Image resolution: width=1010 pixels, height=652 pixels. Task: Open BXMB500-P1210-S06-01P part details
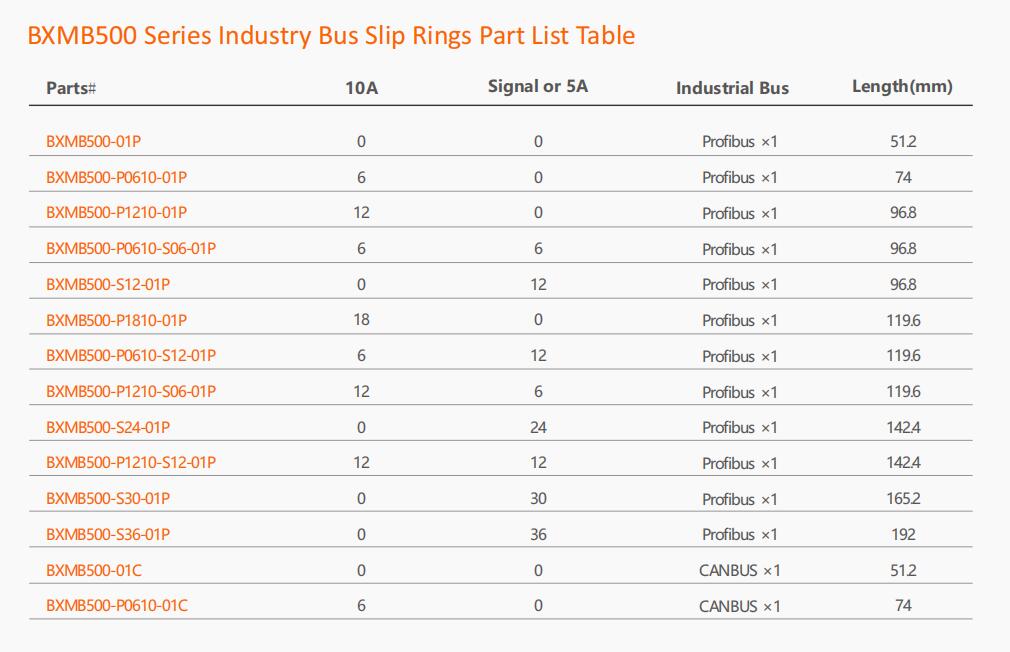click(131, 392)
